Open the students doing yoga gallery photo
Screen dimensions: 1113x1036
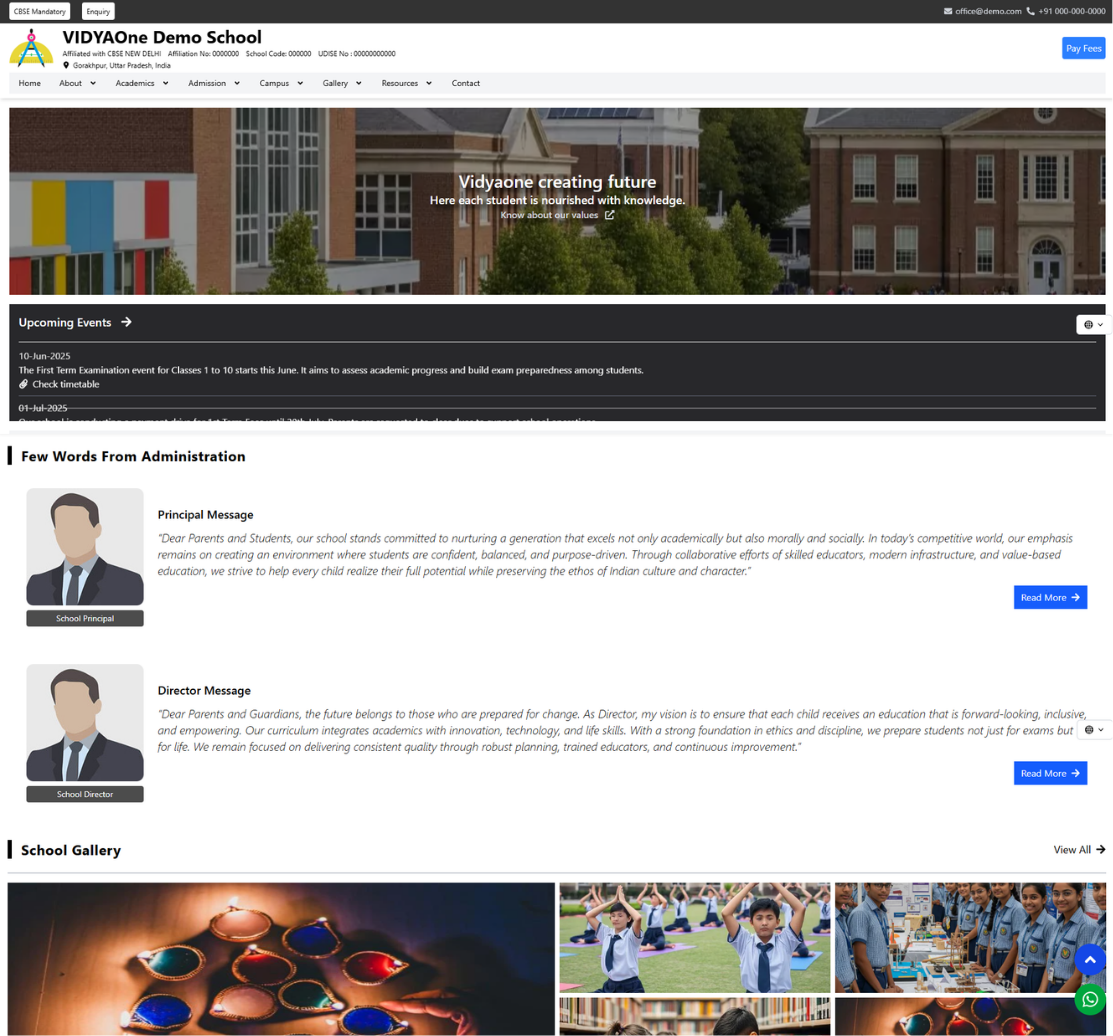[x=694, y=937]
